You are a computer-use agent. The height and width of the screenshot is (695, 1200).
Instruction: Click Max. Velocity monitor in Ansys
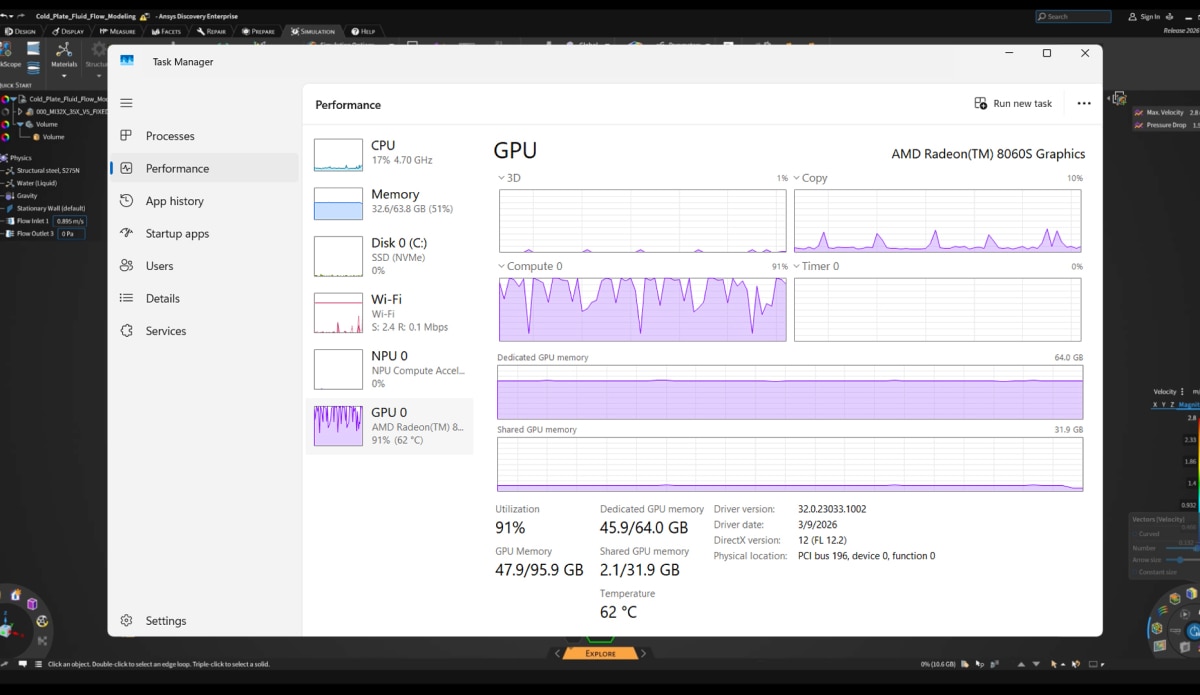1166,113
